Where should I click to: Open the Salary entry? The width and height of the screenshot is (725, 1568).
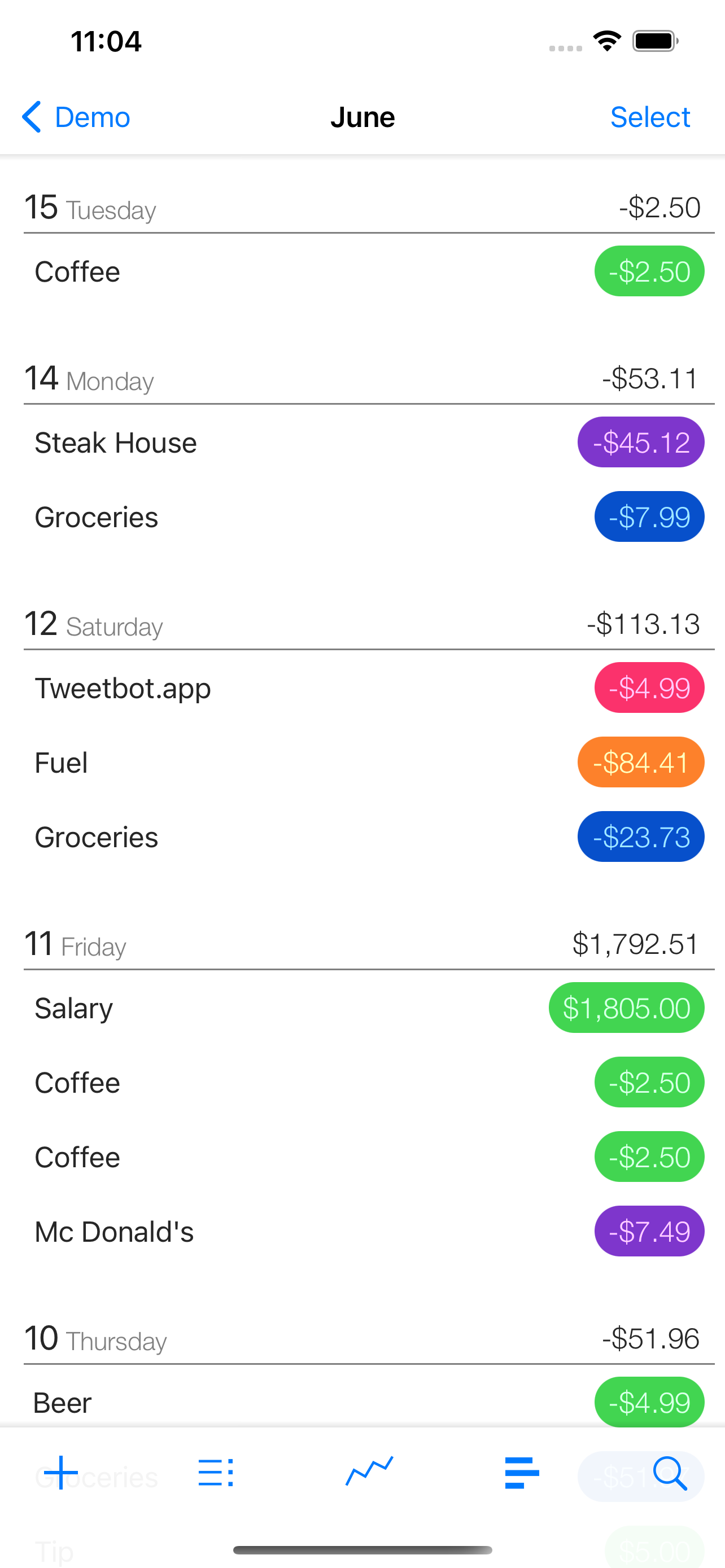[73, 1008]
